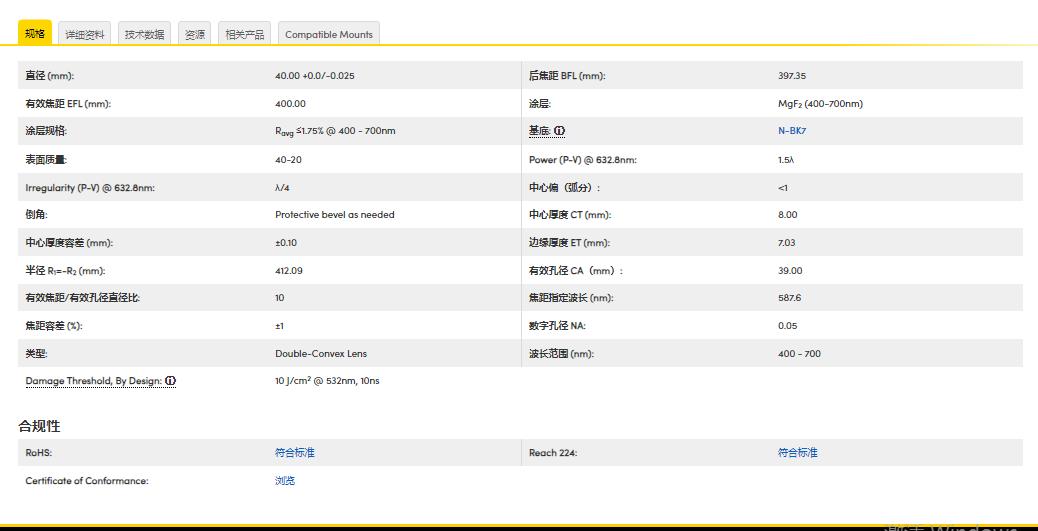Click the 397.35 back focal length value

[791, 76]
